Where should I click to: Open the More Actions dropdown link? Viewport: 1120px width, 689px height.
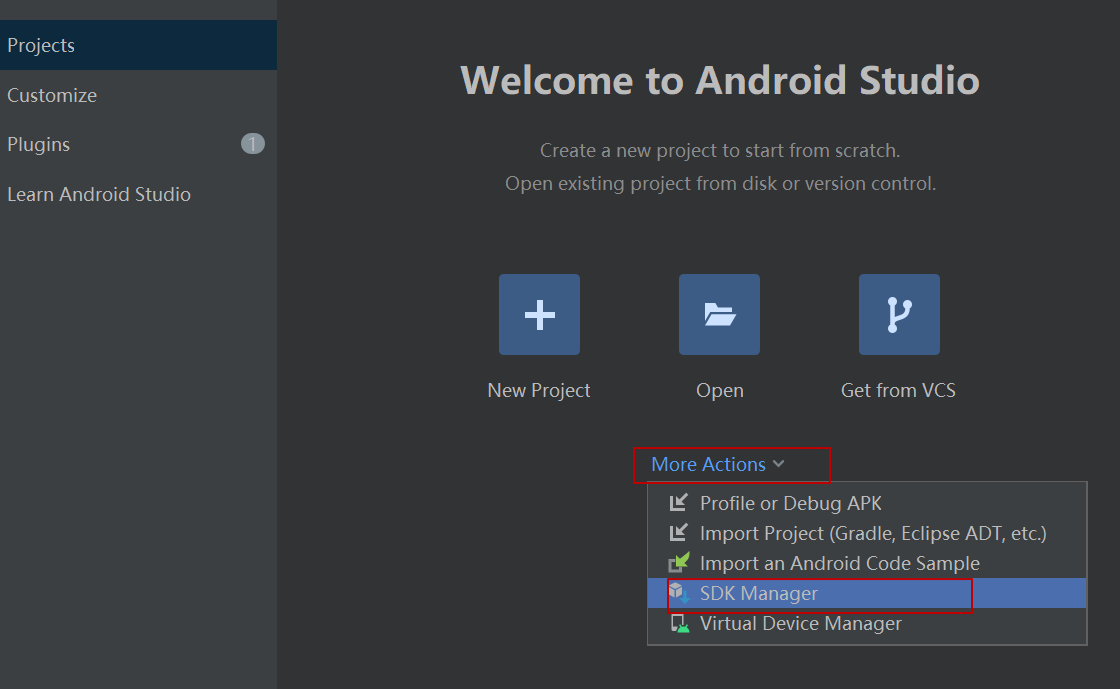[718, 464]
